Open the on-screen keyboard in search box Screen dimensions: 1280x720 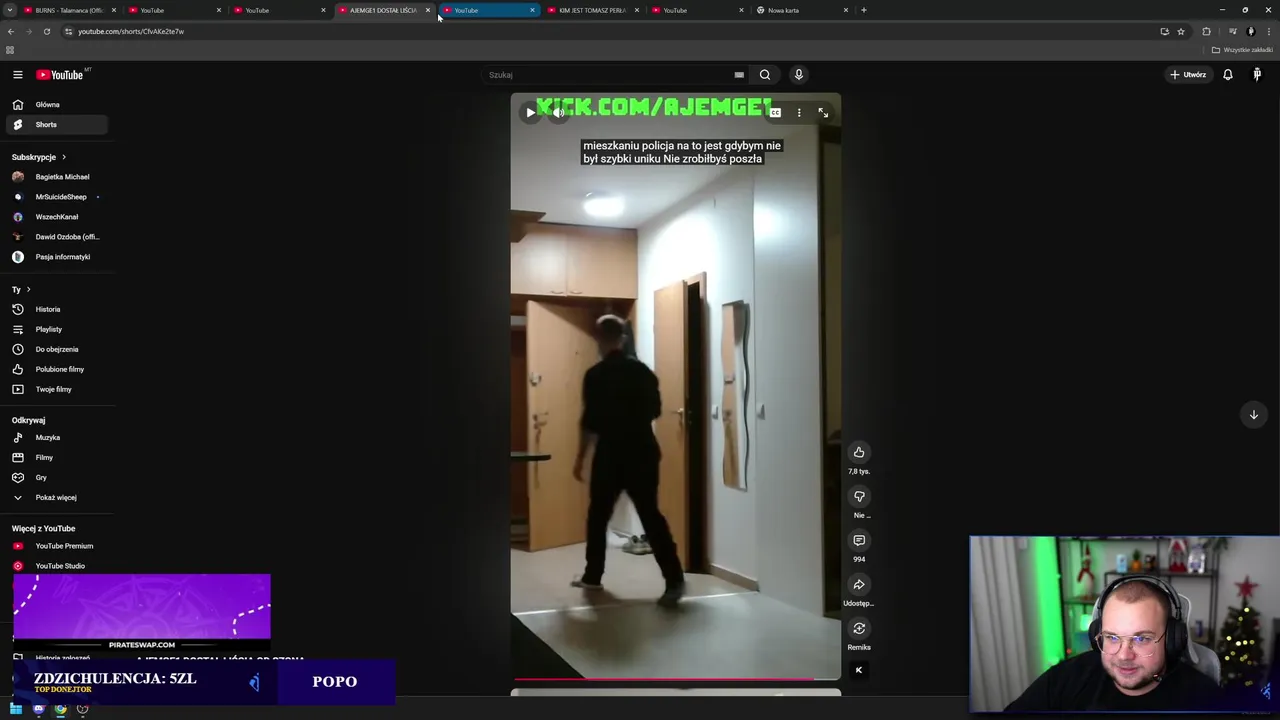(x=739, y=75)
